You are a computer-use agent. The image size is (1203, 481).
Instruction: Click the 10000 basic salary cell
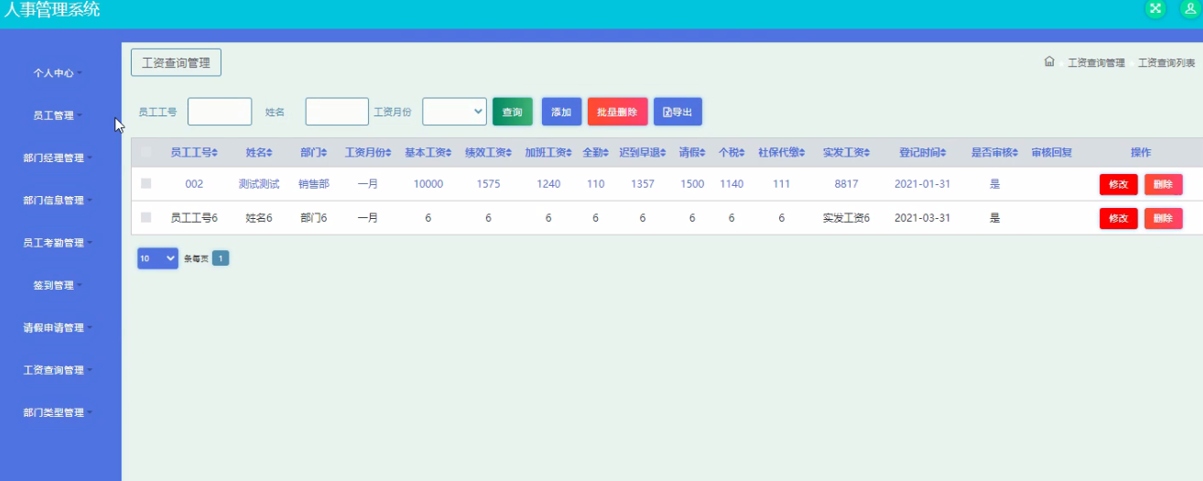pos(428,184)
